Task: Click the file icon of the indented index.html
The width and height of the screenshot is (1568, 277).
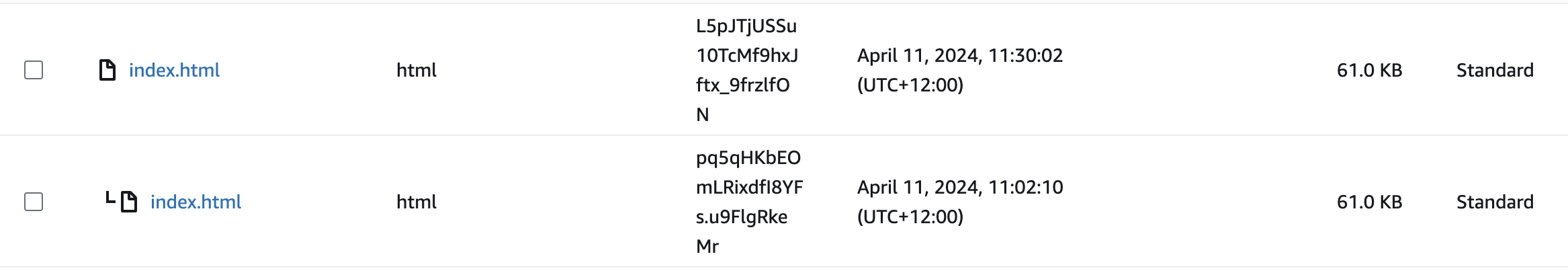Action: click(x=129, y=202)
